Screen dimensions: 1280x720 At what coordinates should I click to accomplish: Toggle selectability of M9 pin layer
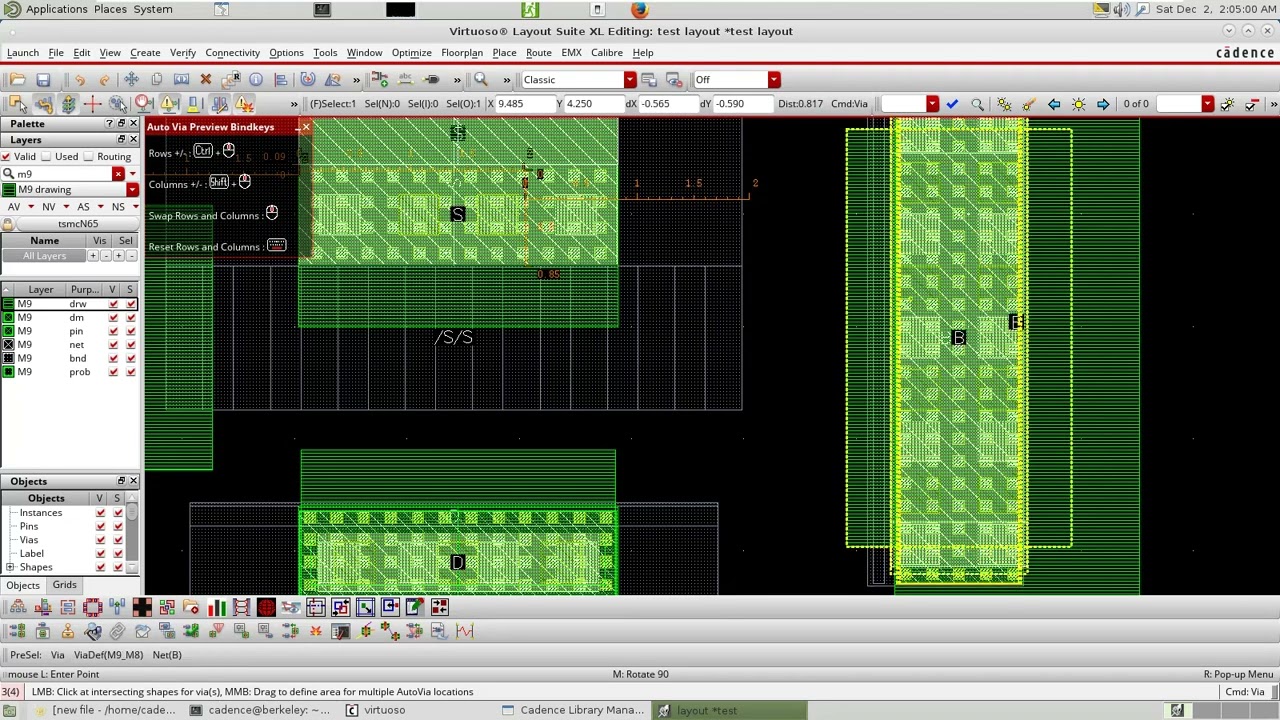click(131, 331)
